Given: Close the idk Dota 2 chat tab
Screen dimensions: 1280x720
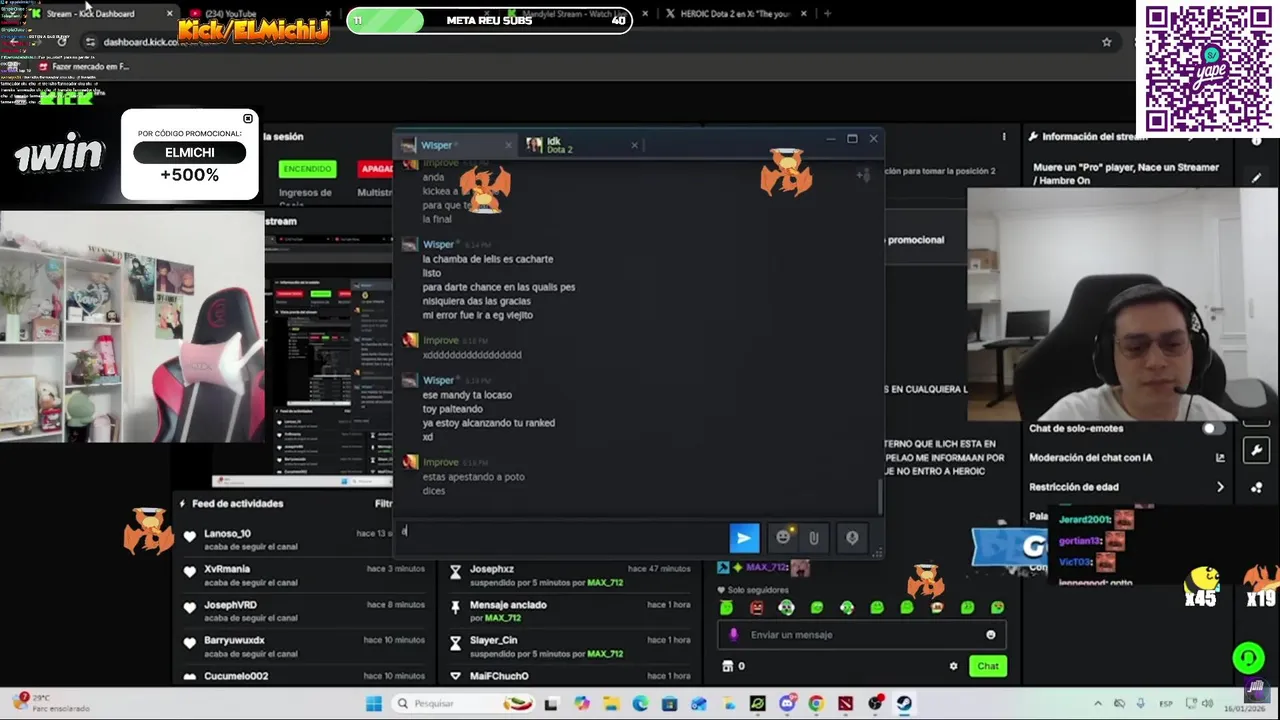Looking at the screenshot, I should pyautogui.click(x=634, y=145).
